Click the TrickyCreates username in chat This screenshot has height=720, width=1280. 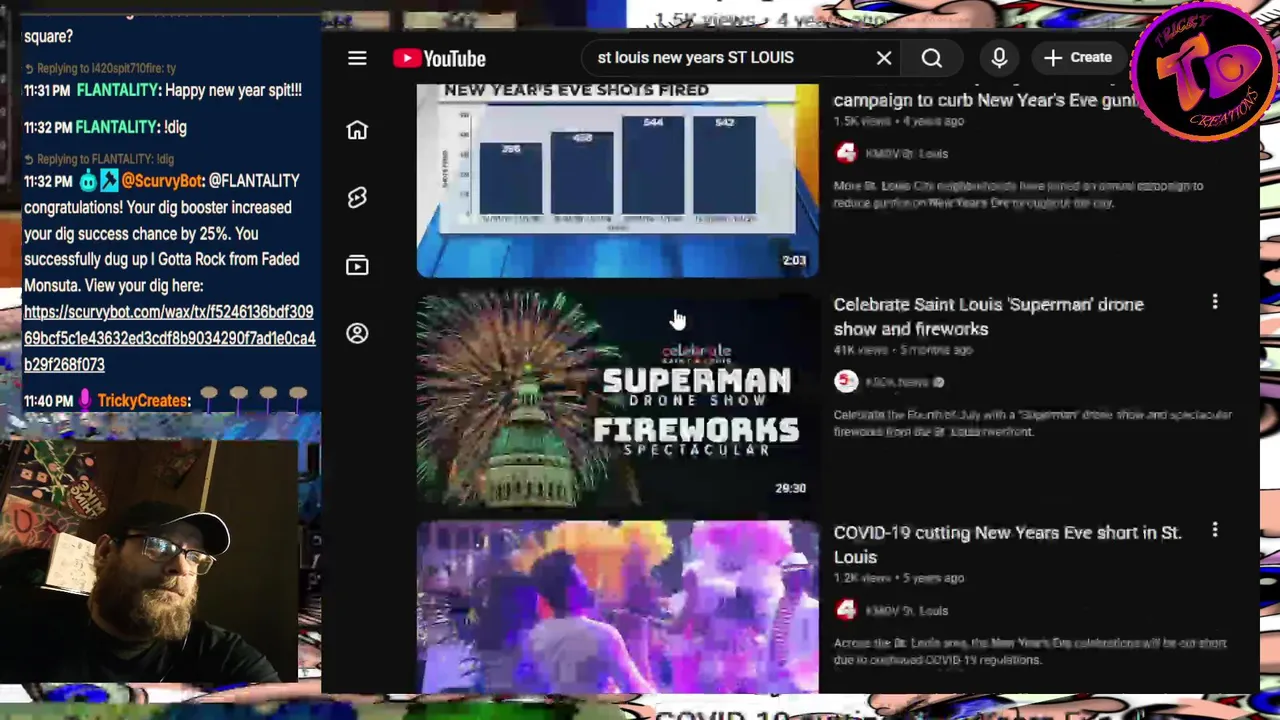[x=143, y=400]
